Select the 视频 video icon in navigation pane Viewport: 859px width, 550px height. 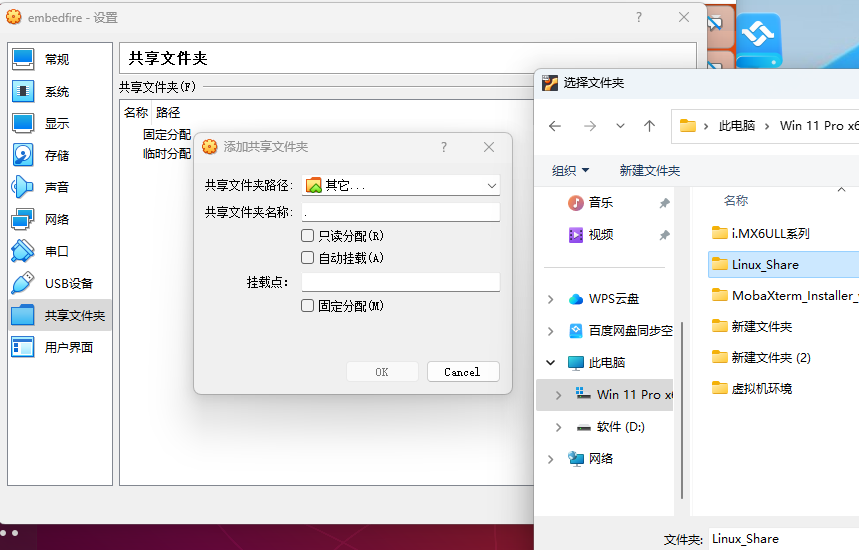[575, 235]
